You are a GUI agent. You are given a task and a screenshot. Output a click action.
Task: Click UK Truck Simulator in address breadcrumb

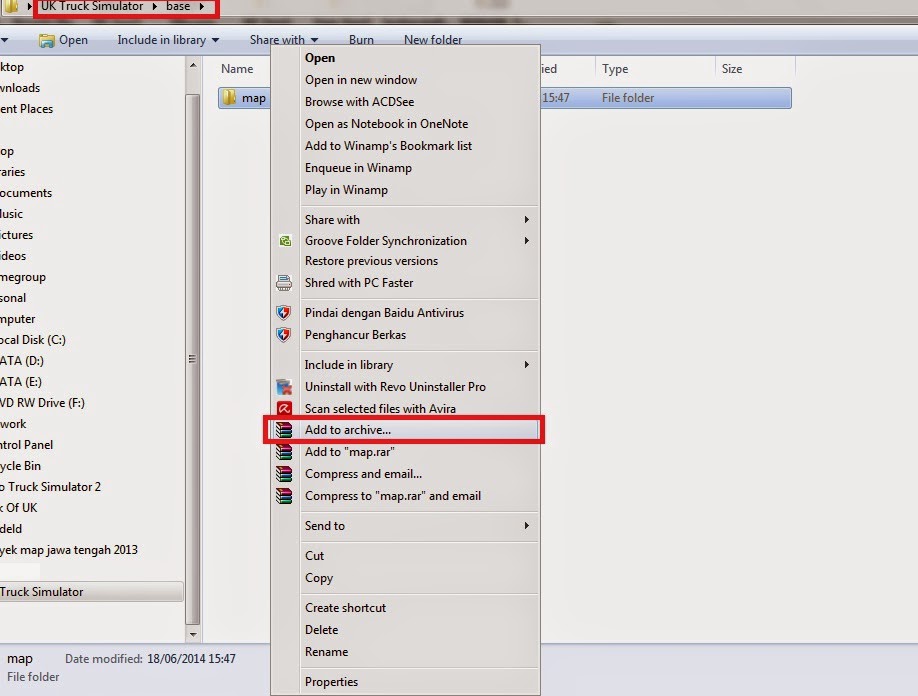click(92, 6)
